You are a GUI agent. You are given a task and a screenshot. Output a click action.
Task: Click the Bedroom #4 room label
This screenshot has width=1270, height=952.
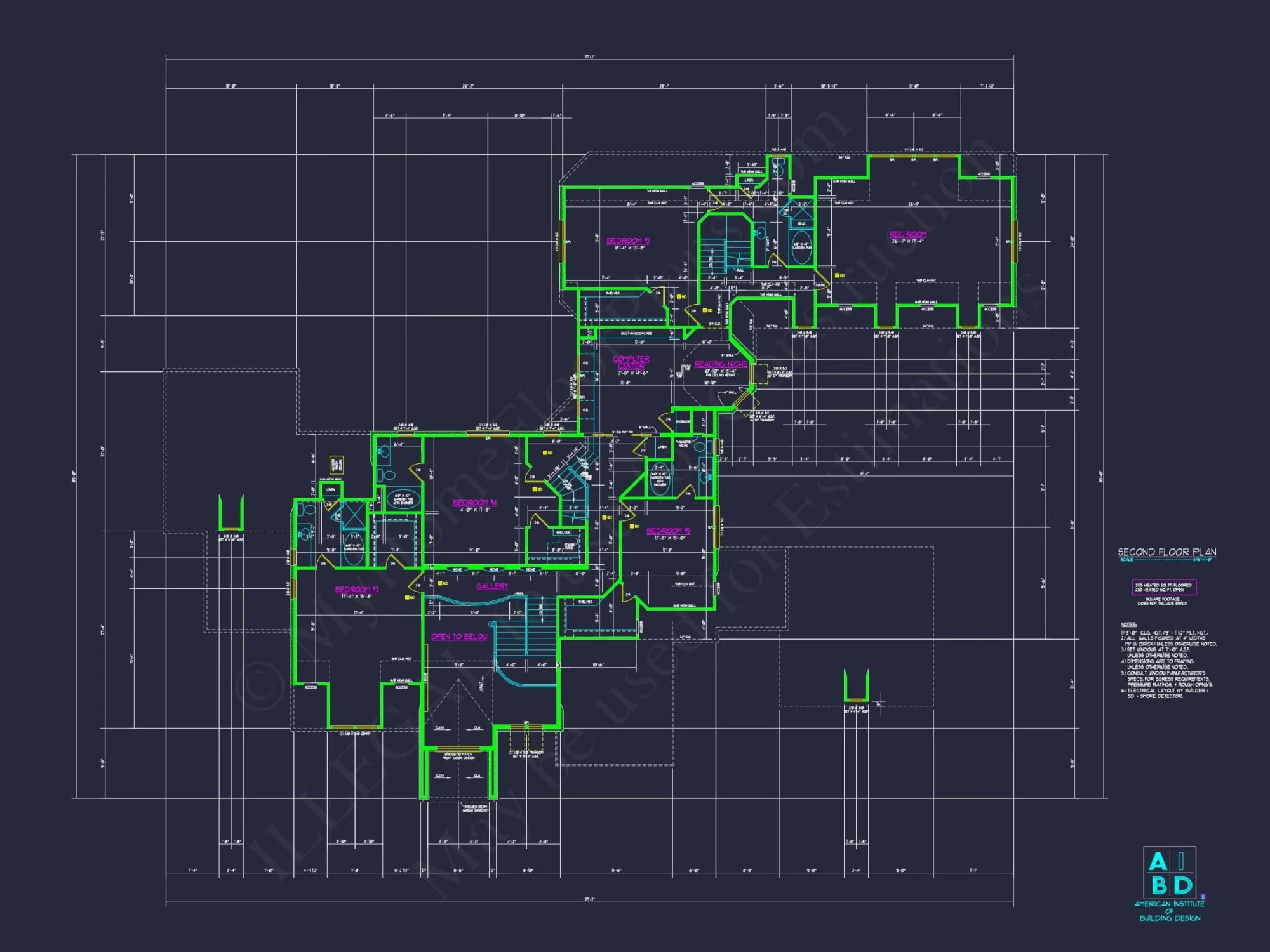(474, 503)
